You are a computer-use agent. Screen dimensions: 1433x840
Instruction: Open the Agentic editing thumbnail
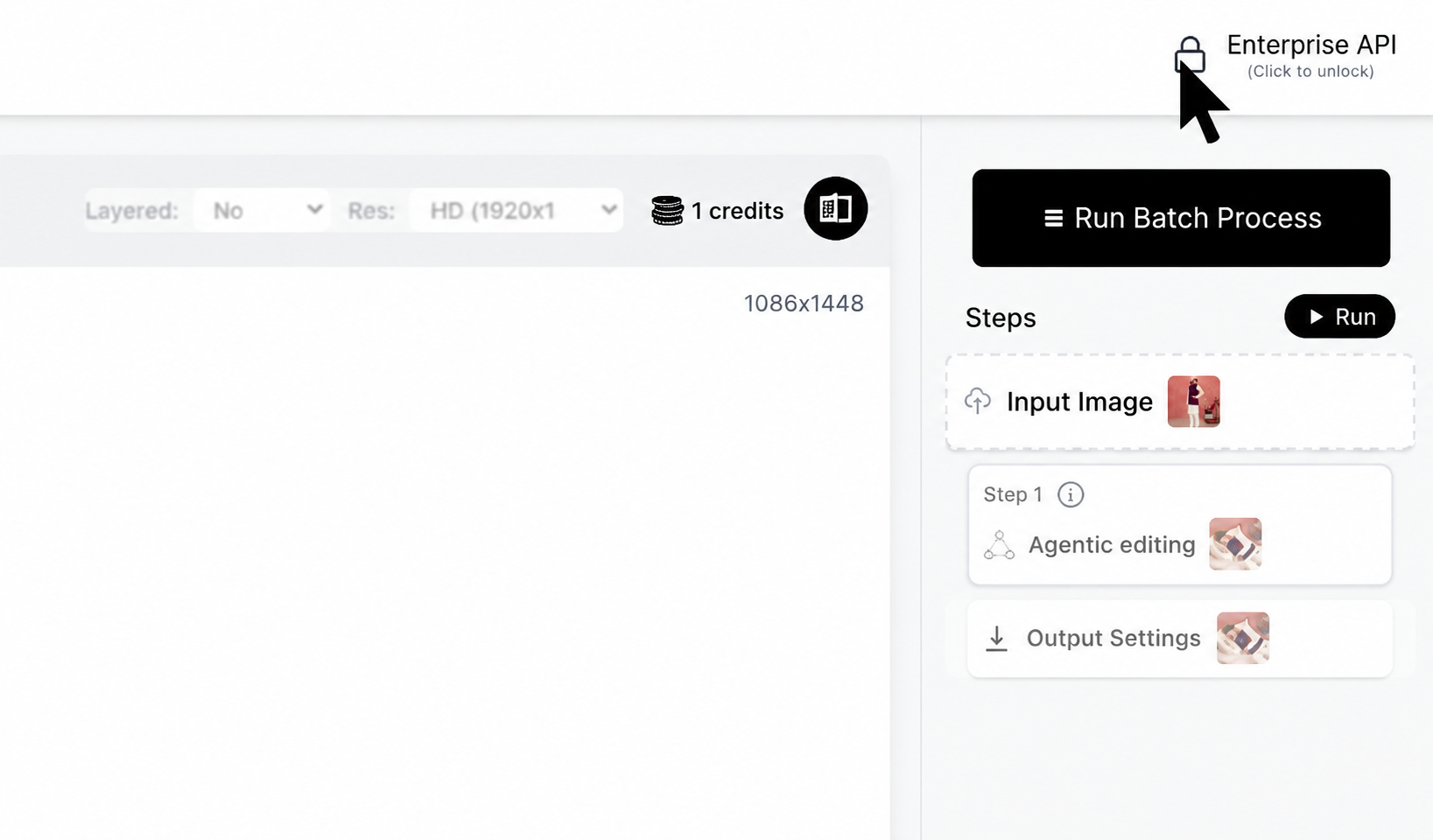pos(1235,543)
